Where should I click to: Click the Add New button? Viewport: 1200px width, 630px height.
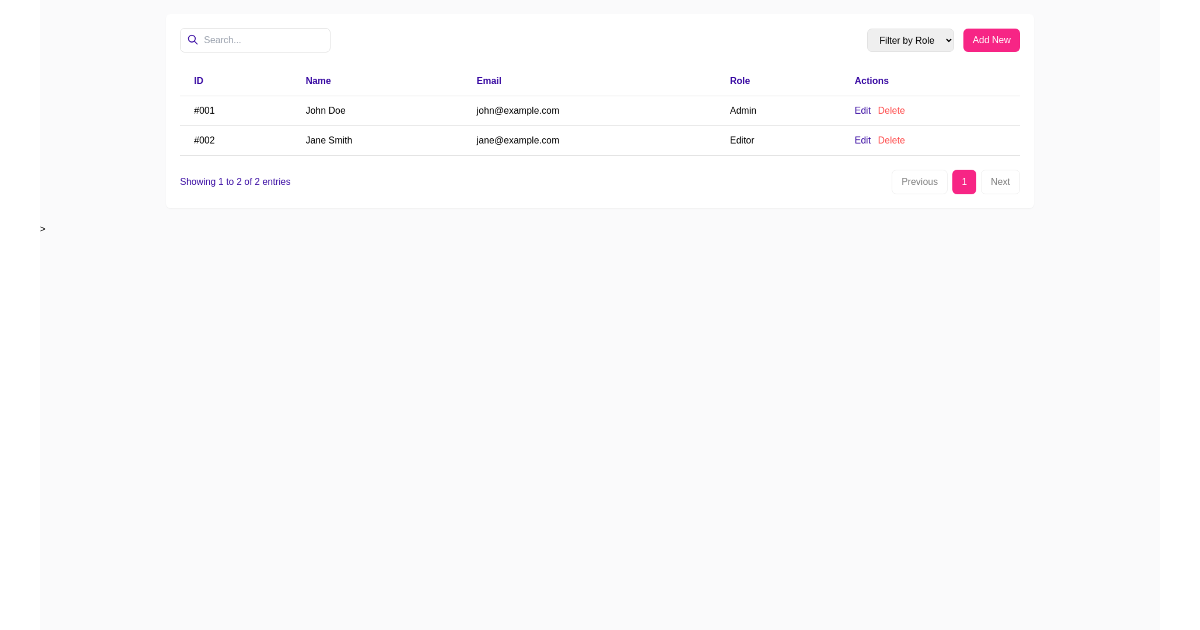(991, 40)
